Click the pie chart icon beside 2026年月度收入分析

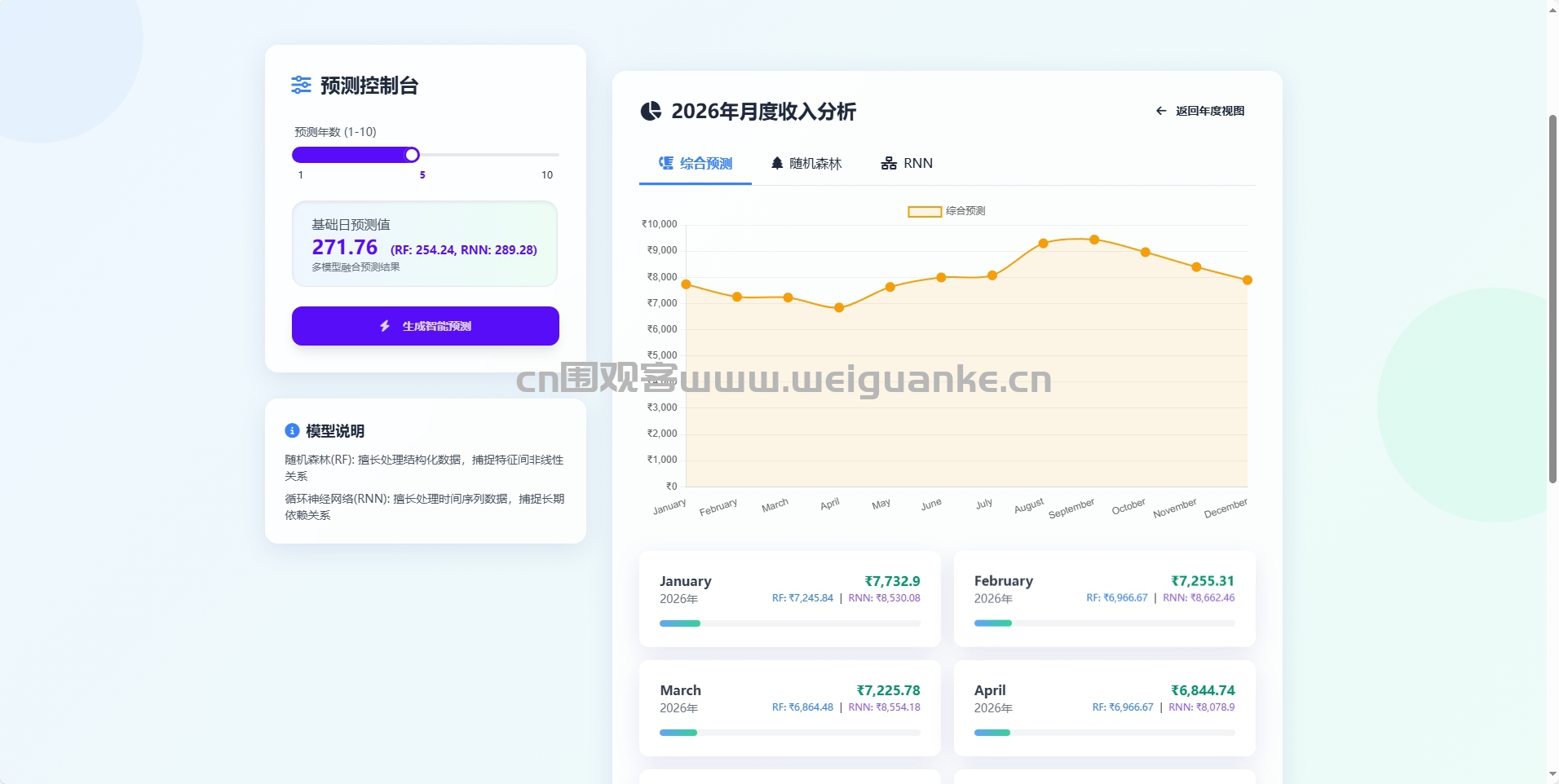pyautogui.click(x=651, y=111)
